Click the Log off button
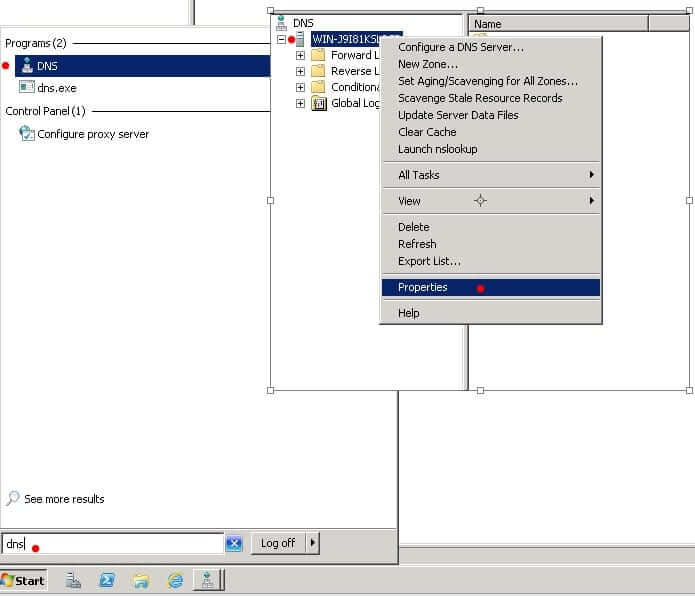 278,543
